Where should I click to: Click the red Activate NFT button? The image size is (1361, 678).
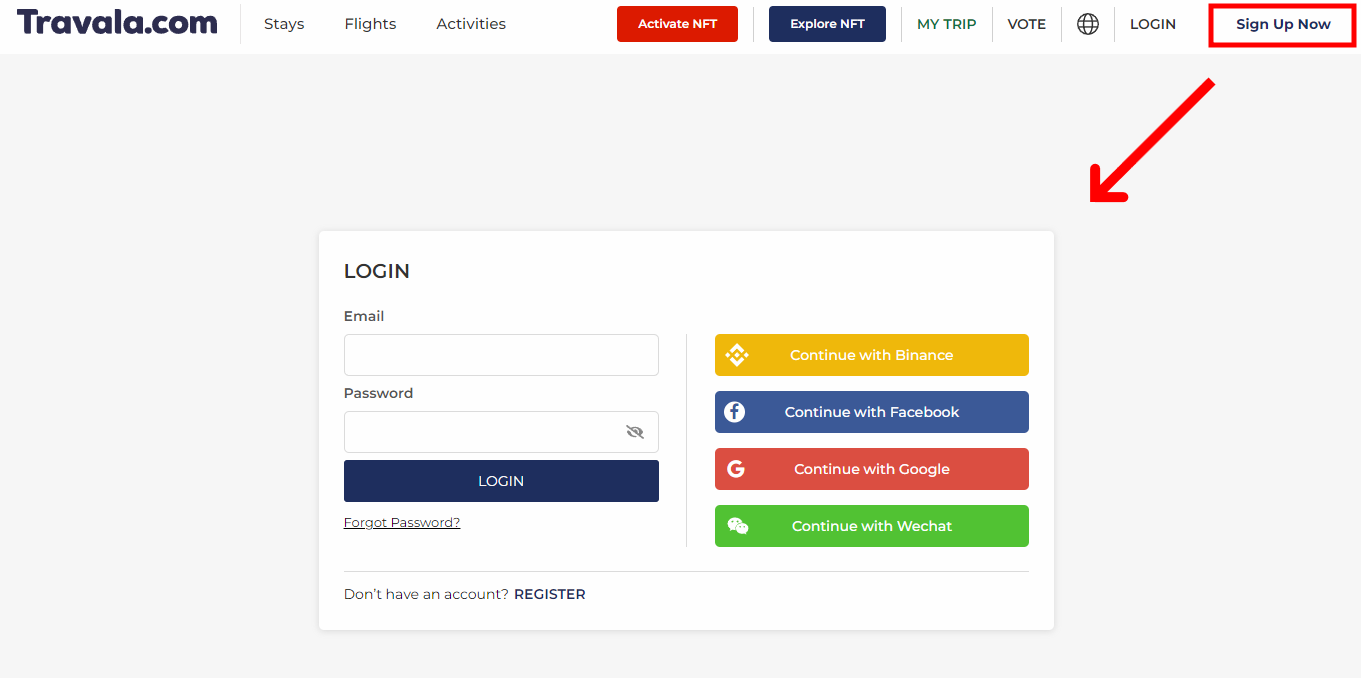pyautogui.click(x=677, y=24)
